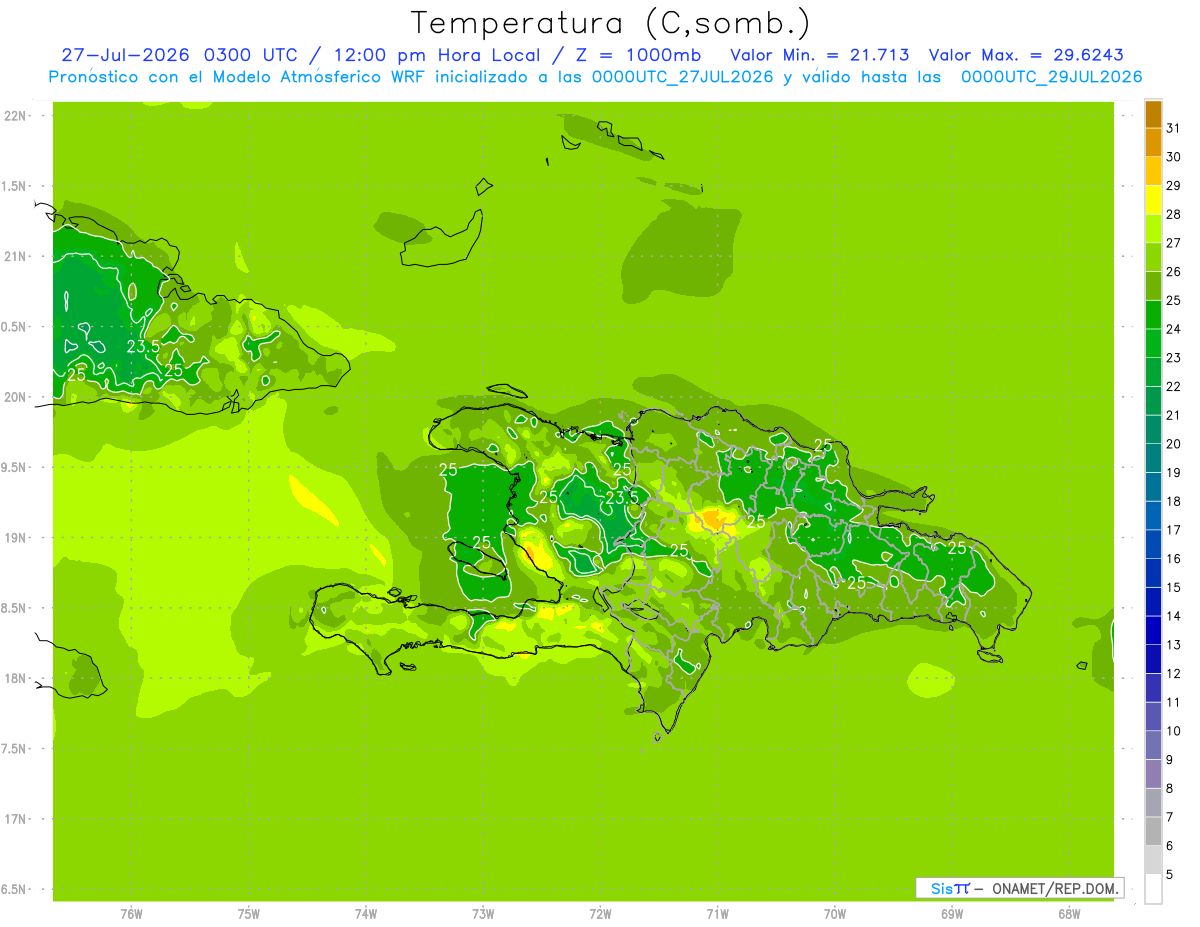Click the "70W" longitude label
1200x927 pixels.
pos(835,913)
